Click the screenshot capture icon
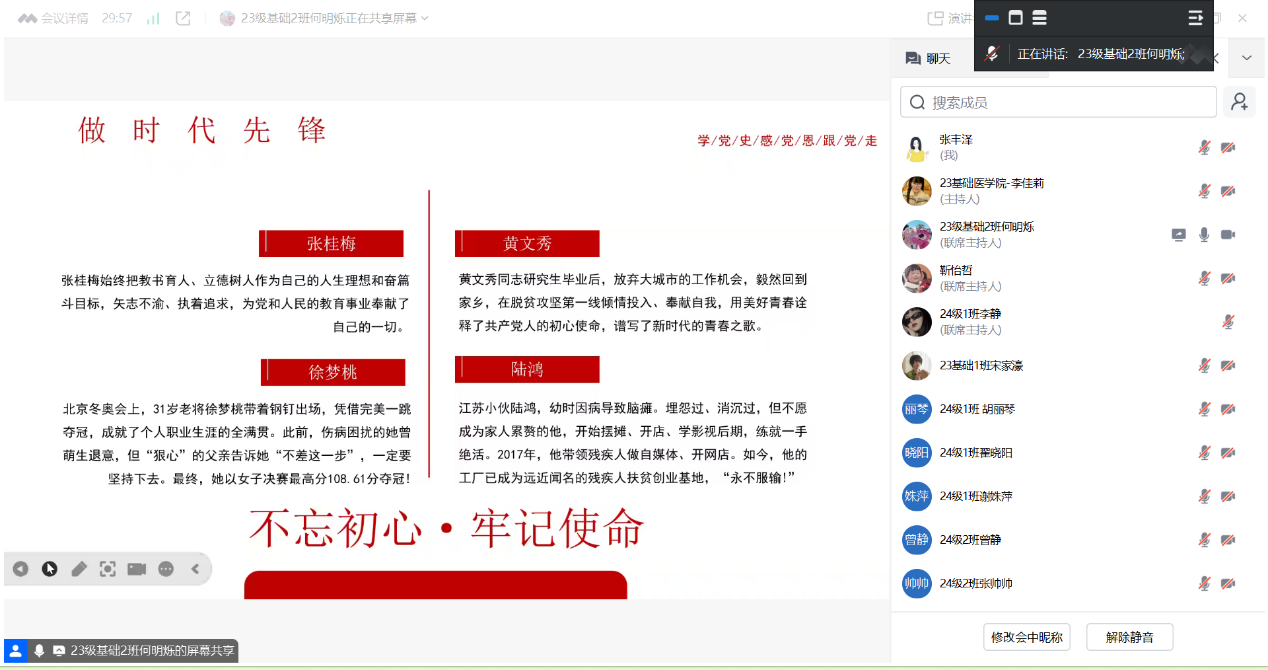Screen dimensions: 1268x670 108,569
